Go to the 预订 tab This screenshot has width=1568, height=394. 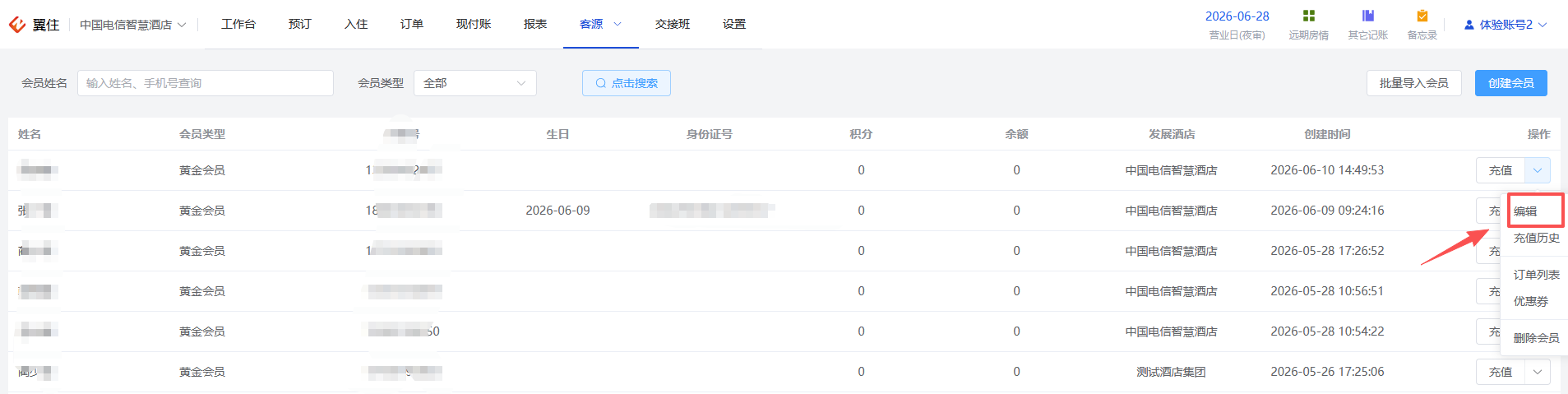(300, 24)
